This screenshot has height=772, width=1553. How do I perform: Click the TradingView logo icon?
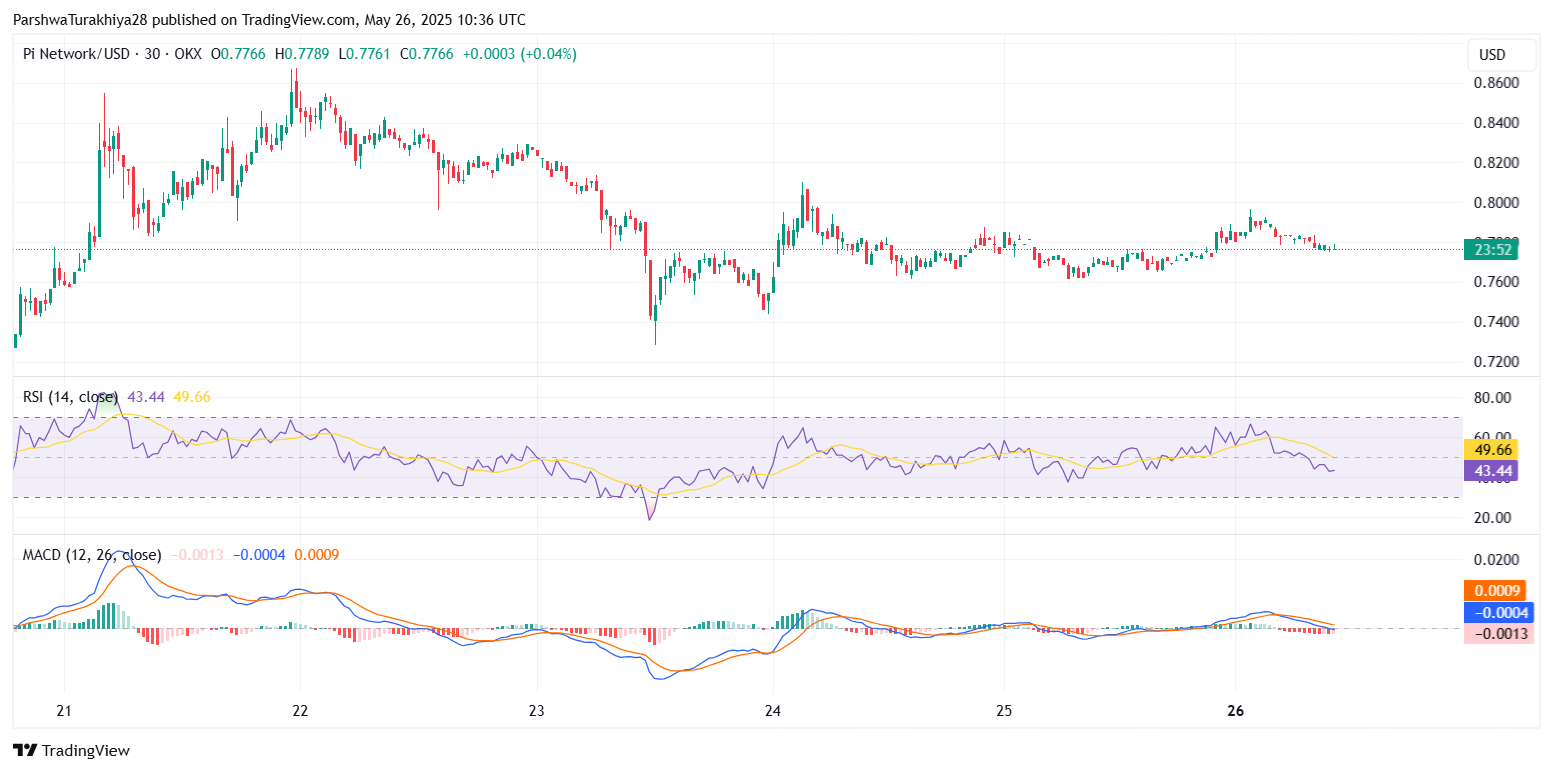point(24,750)
